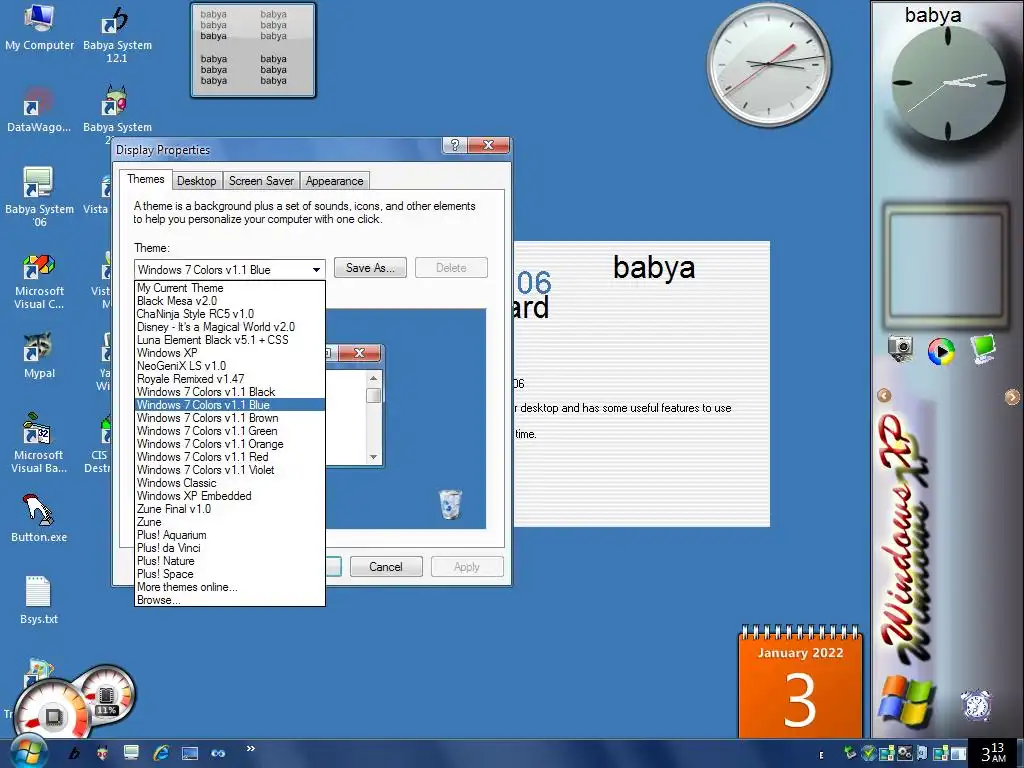Open Babya System '06 desktop icon
This screenshot has height=768, width=1024.
pos(39,196)
